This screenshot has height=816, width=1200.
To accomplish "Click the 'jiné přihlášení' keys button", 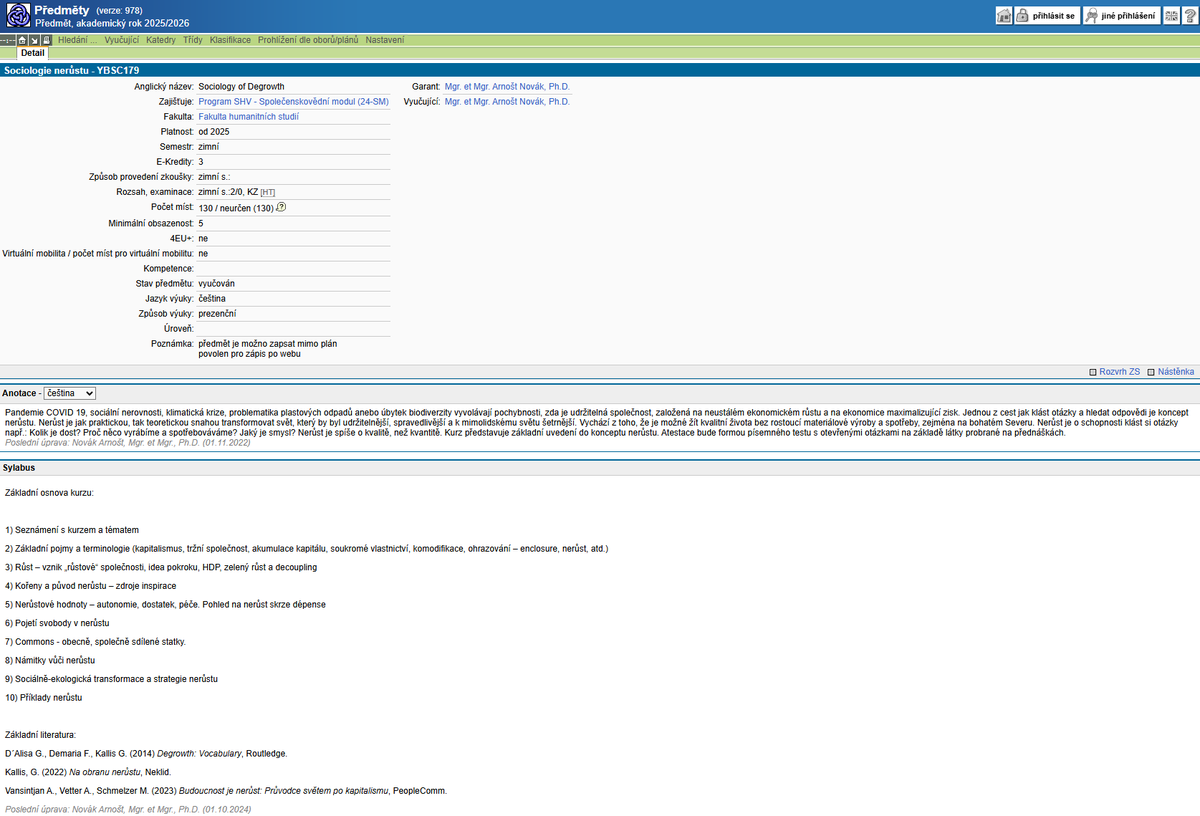I will click(1121, 16).
